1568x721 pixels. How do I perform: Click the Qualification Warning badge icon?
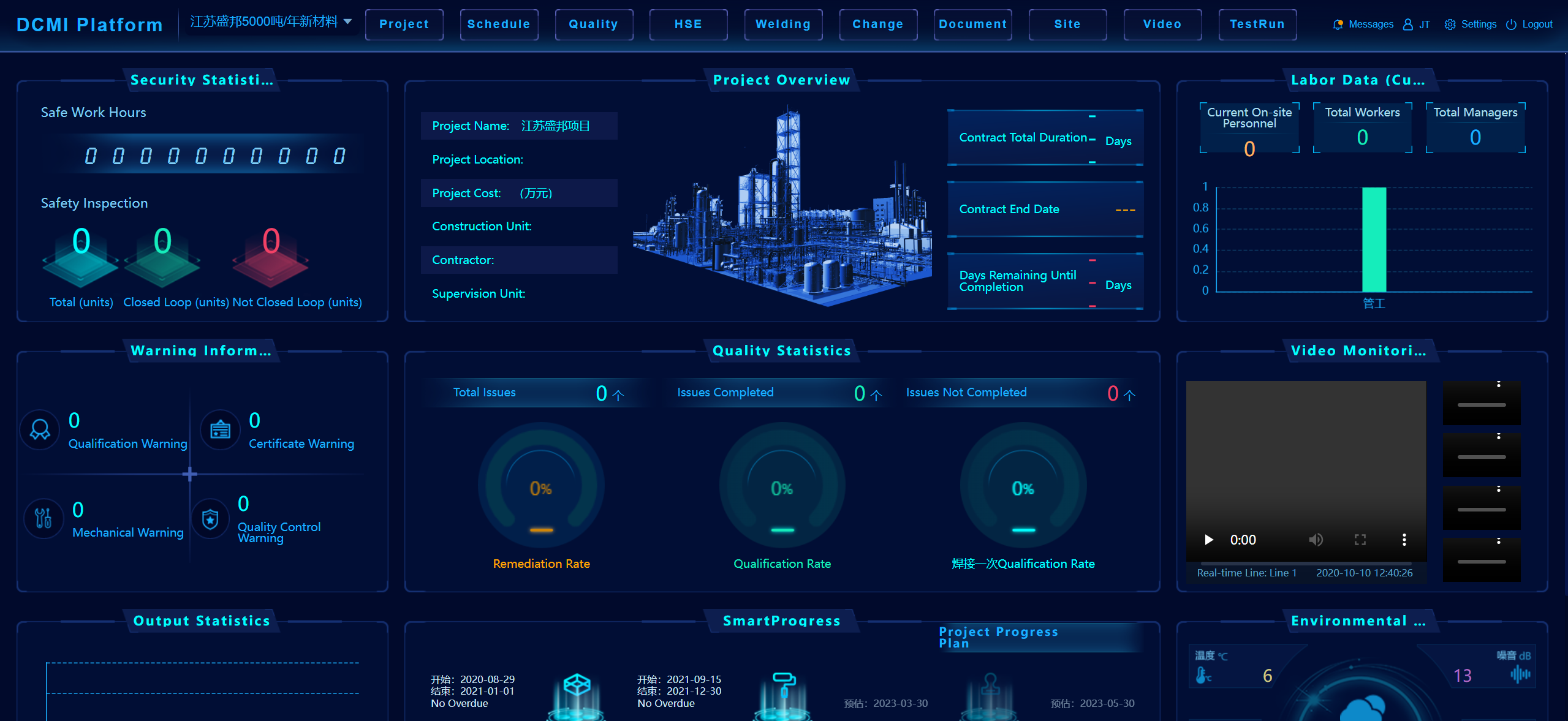click(x=40, y=430)
